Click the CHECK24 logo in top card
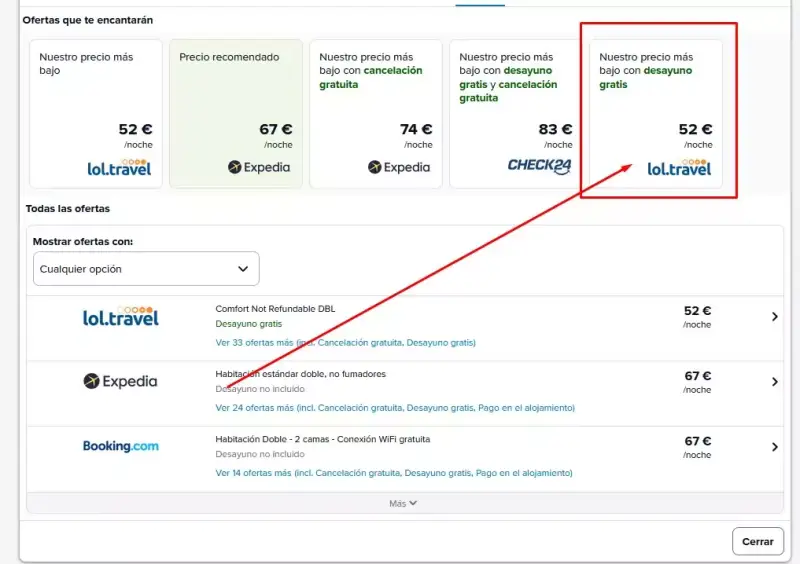Screen dimensions: 800x564 coord(540,165)
